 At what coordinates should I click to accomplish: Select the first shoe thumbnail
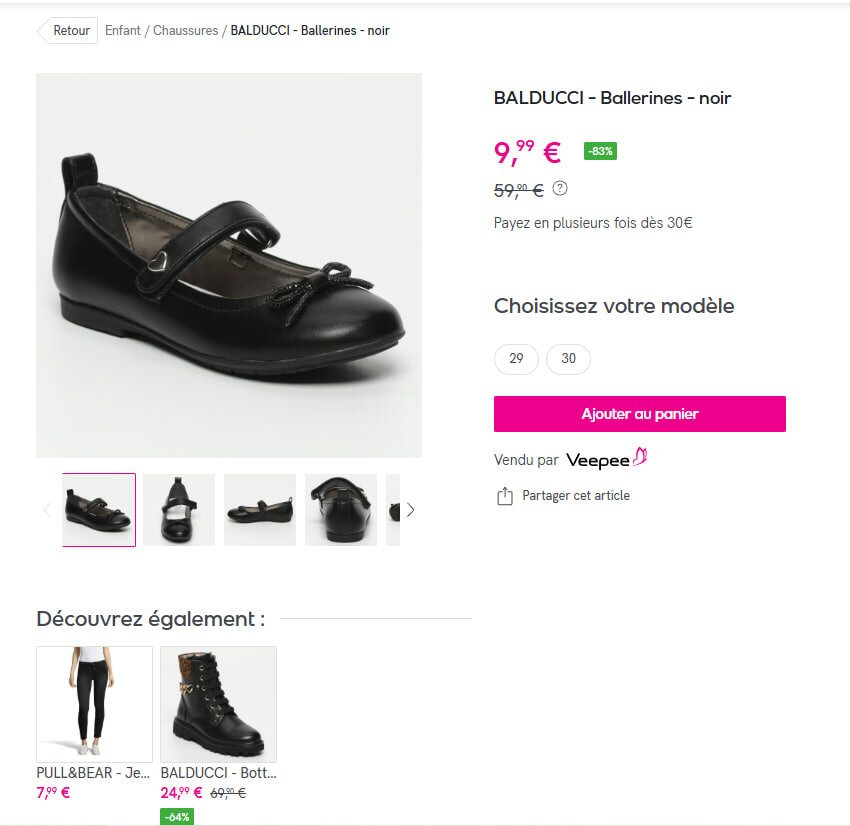pos(99,510)
